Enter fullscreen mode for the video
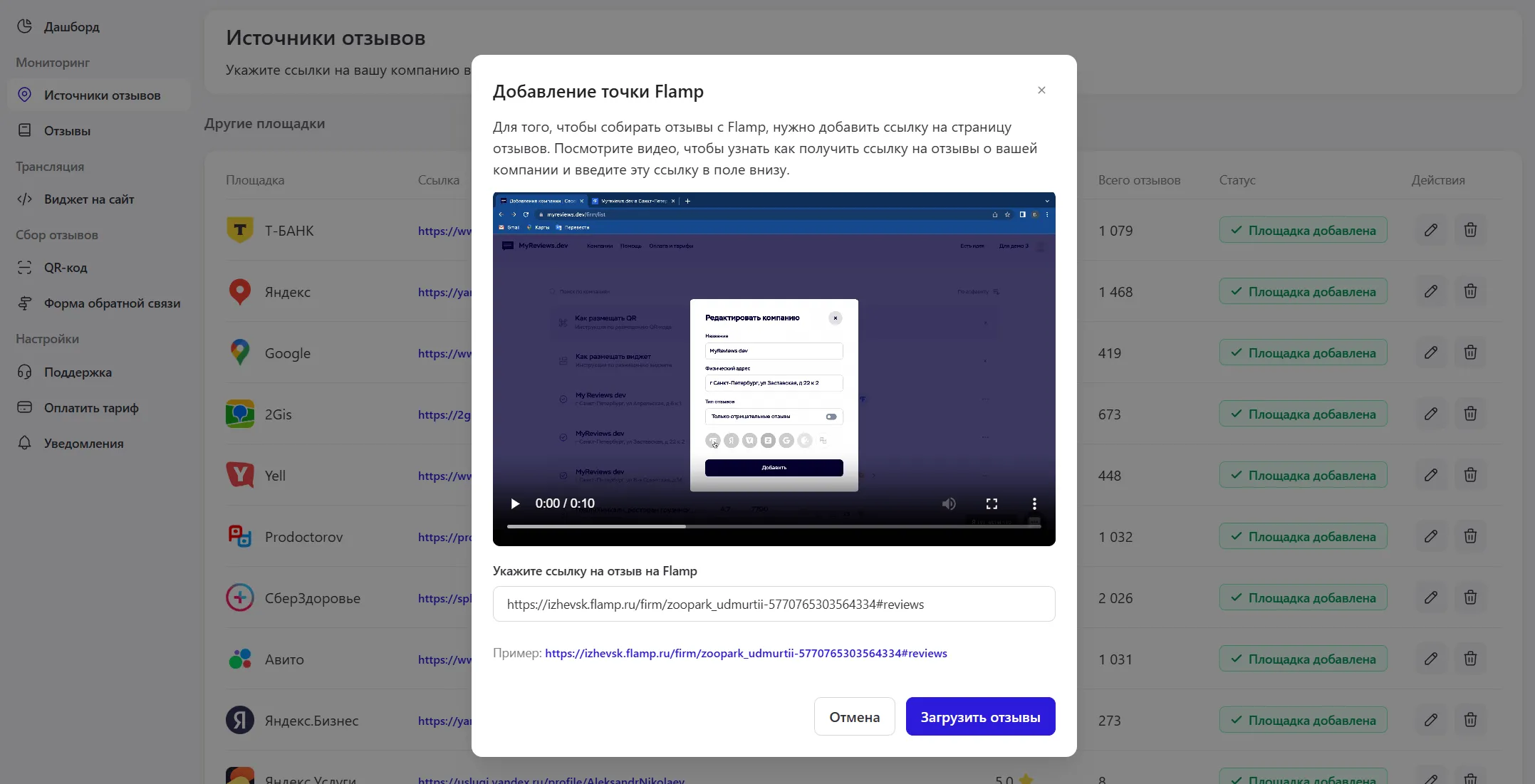This screenshot has width=1535, height=784. tap(992, 504)
